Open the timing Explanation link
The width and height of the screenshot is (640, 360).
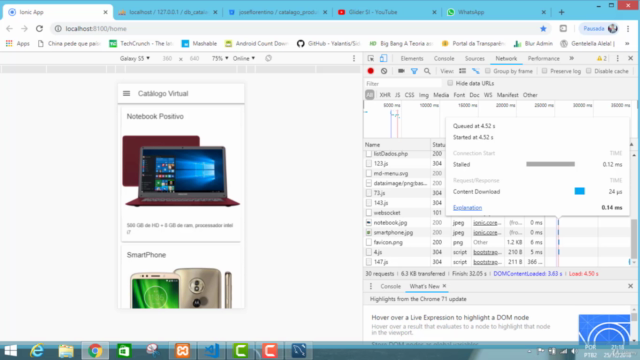click(x=467, y=208)
